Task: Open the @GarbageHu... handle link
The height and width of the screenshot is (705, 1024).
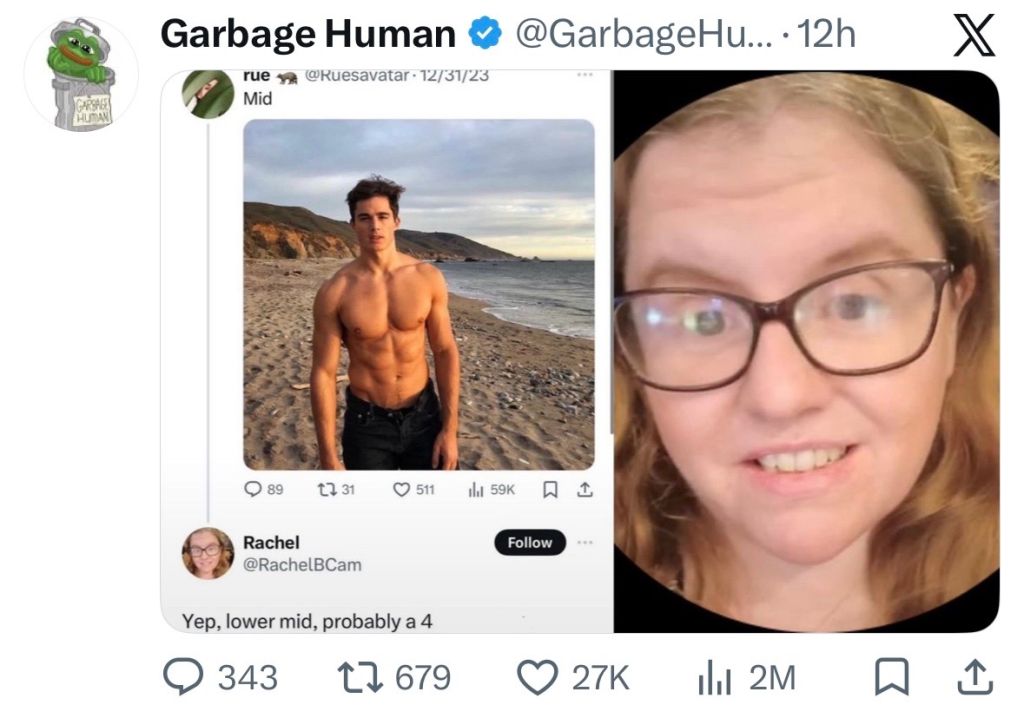Action: click(x=643, y=35)
